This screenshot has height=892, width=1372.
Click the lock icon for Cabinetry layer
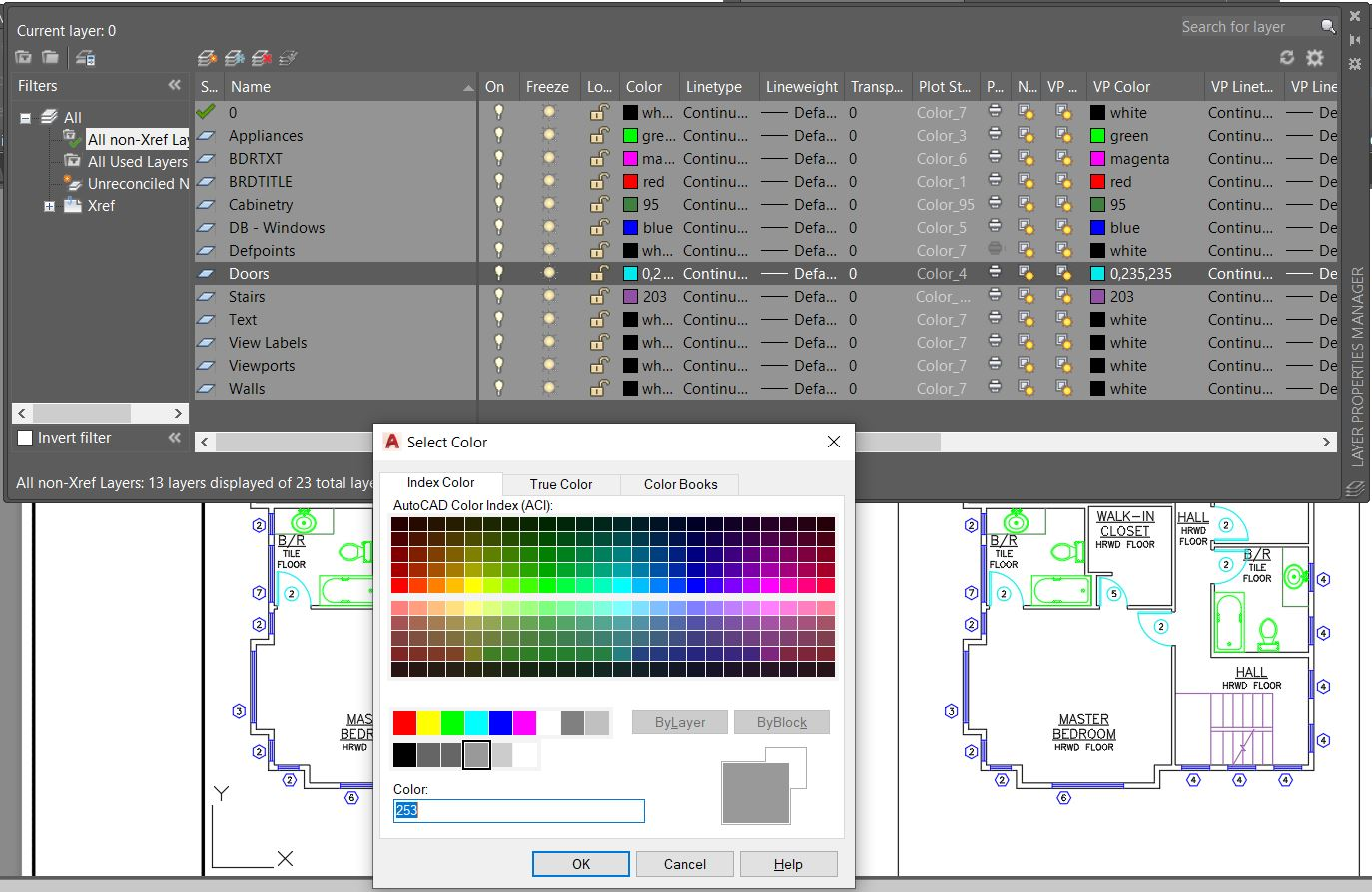(x=598, y=205)
